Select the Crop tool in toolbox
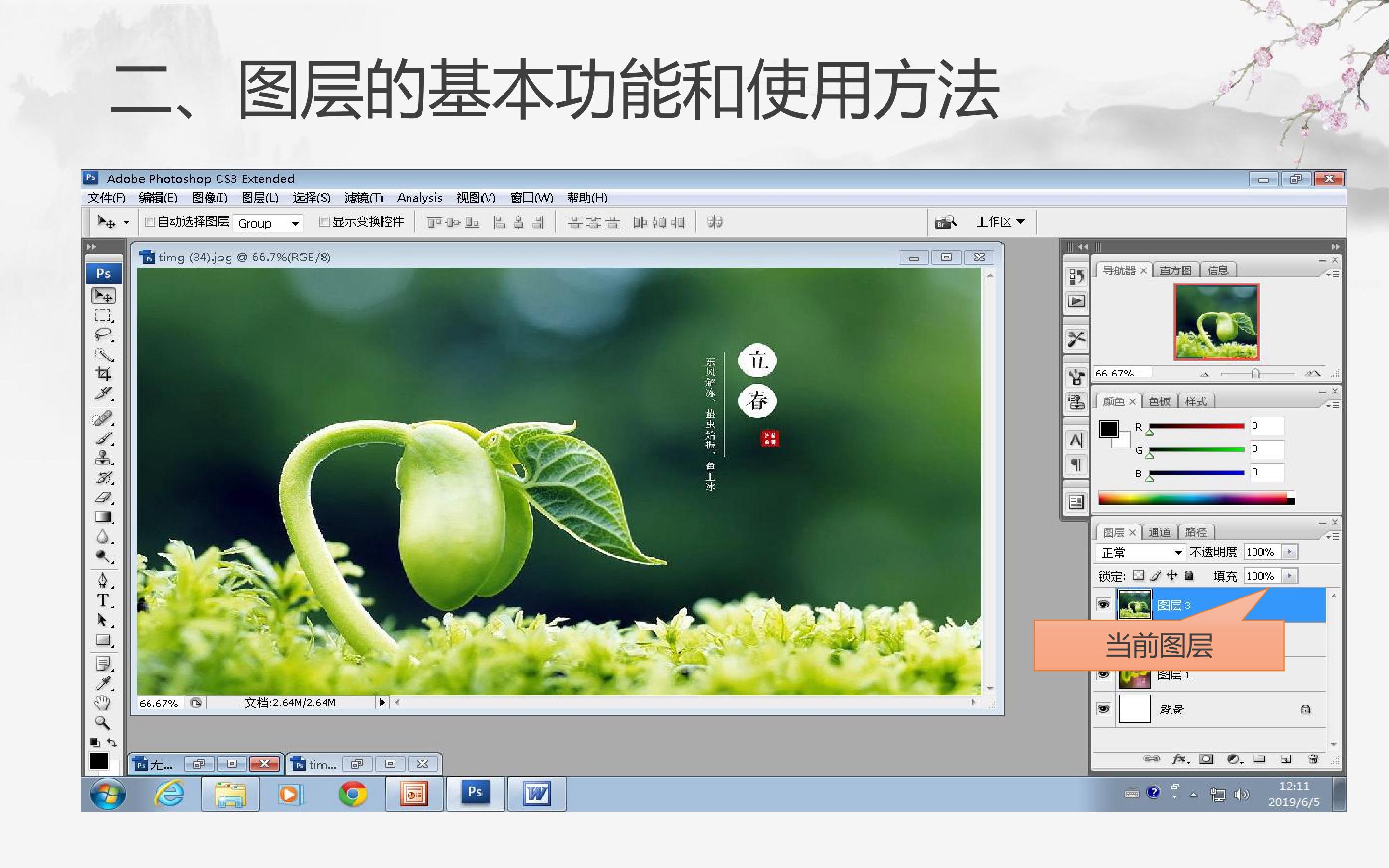The width and height of the screenshot is (1389, 868). [x=103, y=374]
